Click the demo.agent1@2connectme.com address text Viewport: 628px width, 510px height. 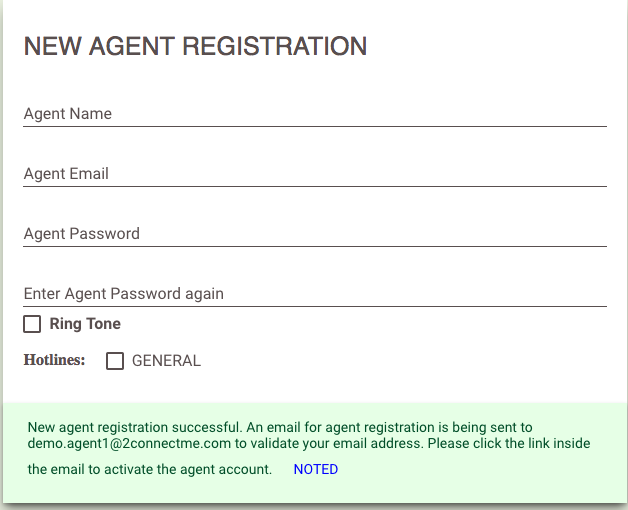click(130, 443)
